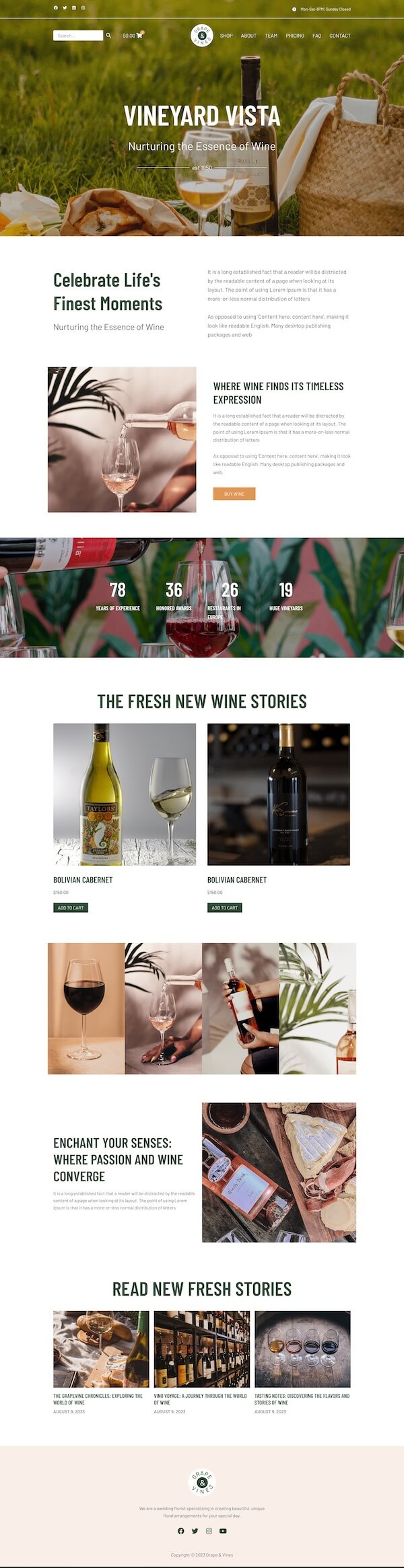Click the Grape & Vines header logo
404x1568 pixels.
[x=202, y=36]
